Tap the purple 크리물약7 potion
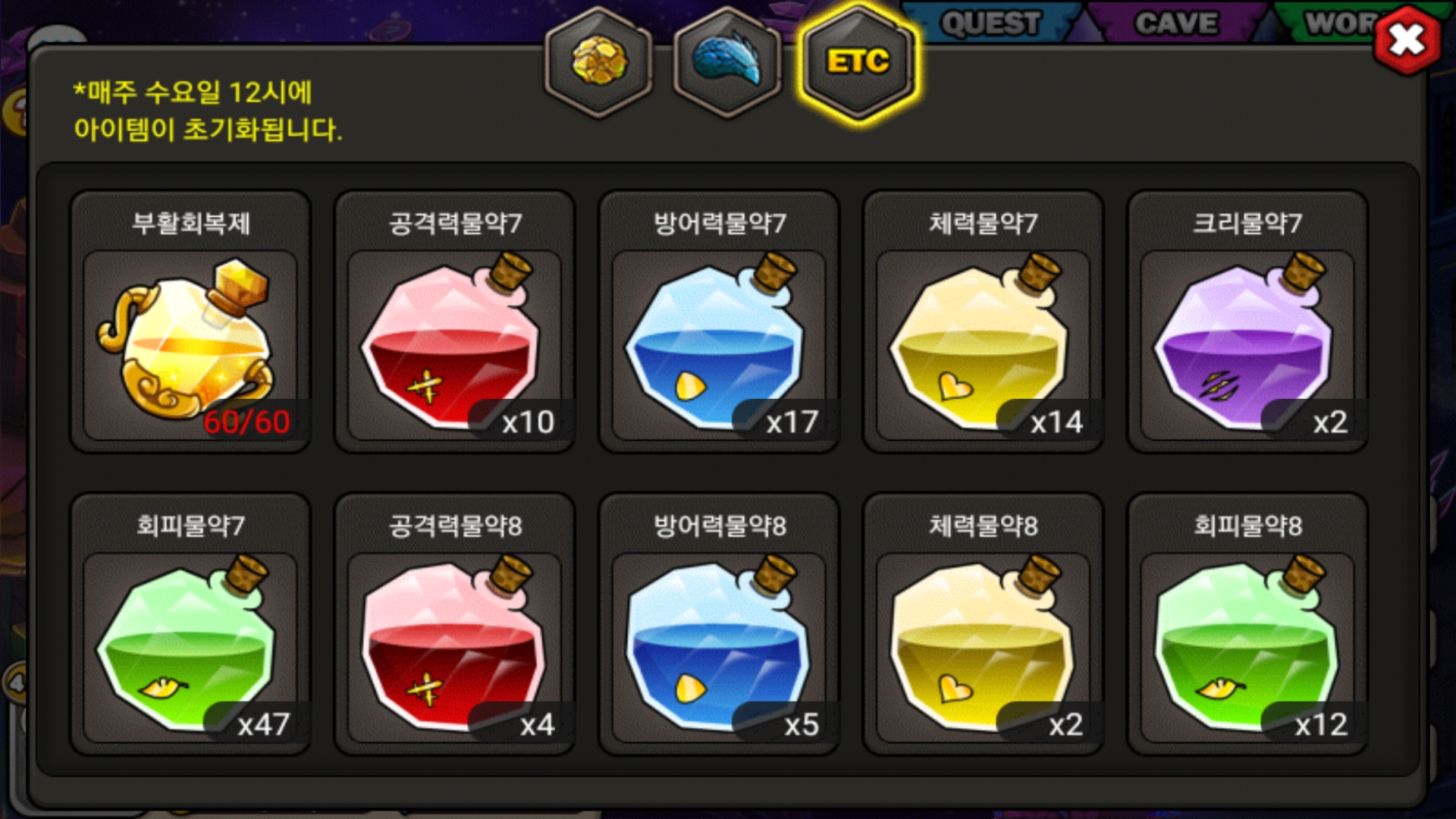The height and width of the screenshot is (819, 1456). pyautogui.click(x=1247, y=322)
